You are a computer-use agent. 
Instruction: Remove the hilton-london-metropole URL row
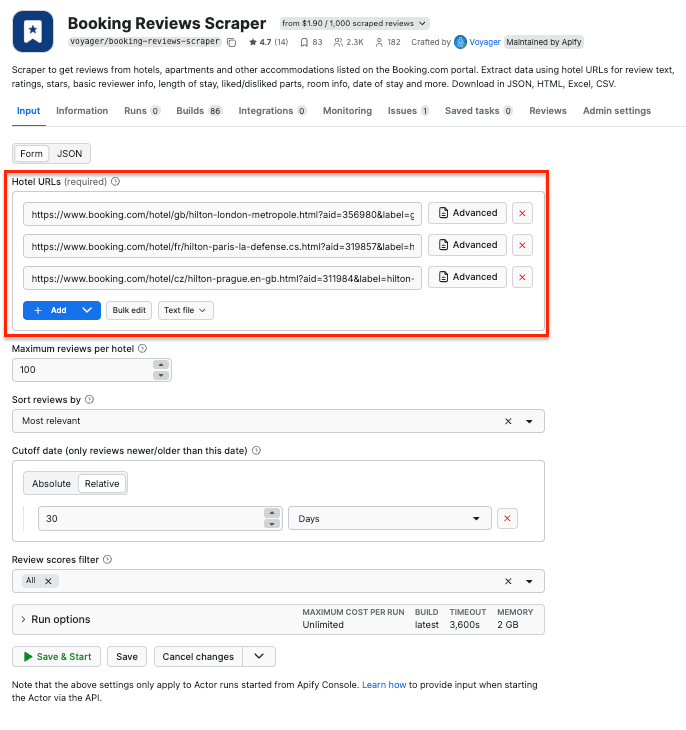522,213
